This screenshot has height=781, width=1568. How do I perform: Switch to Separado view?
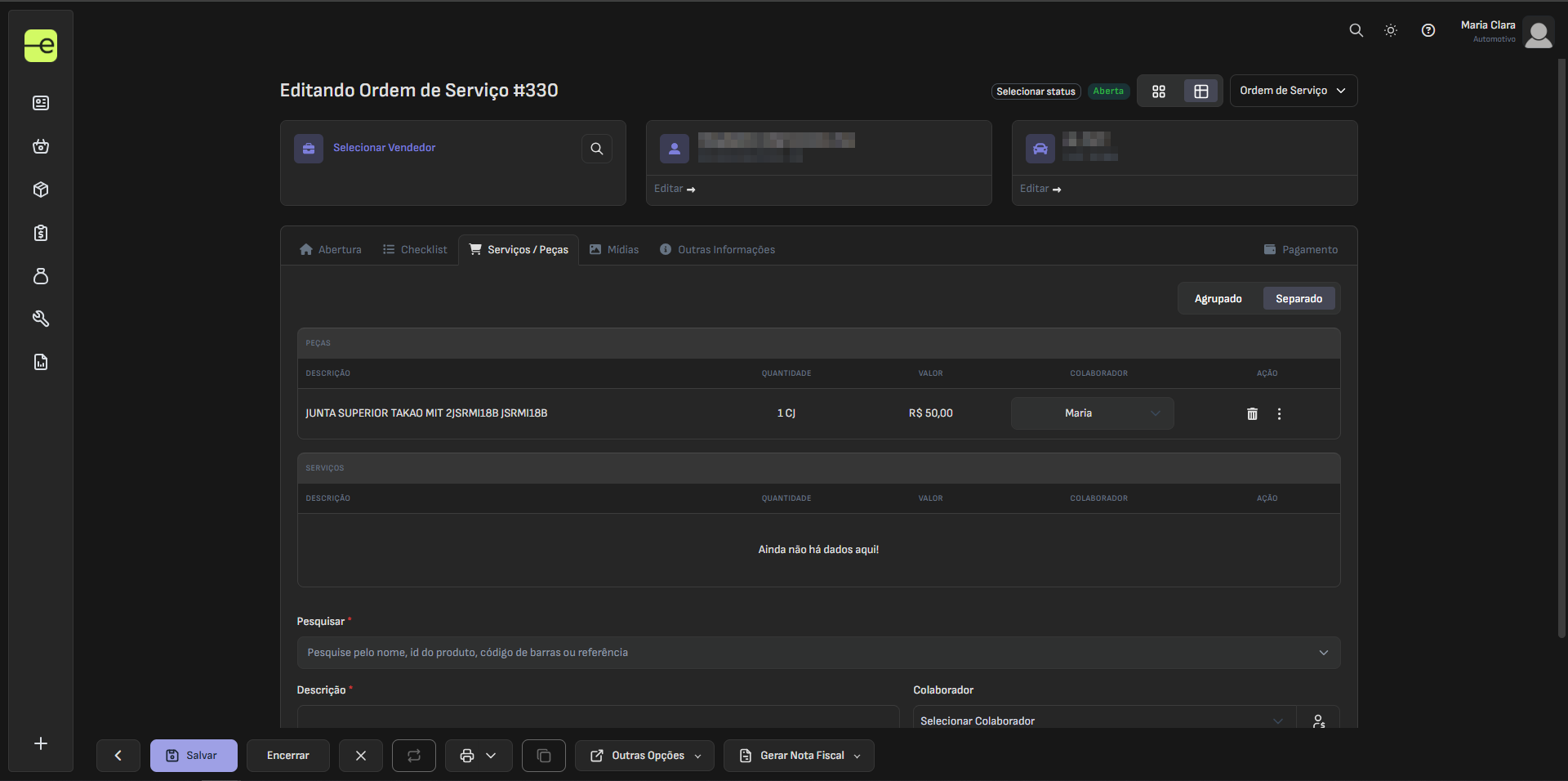tap(1298, 299)
